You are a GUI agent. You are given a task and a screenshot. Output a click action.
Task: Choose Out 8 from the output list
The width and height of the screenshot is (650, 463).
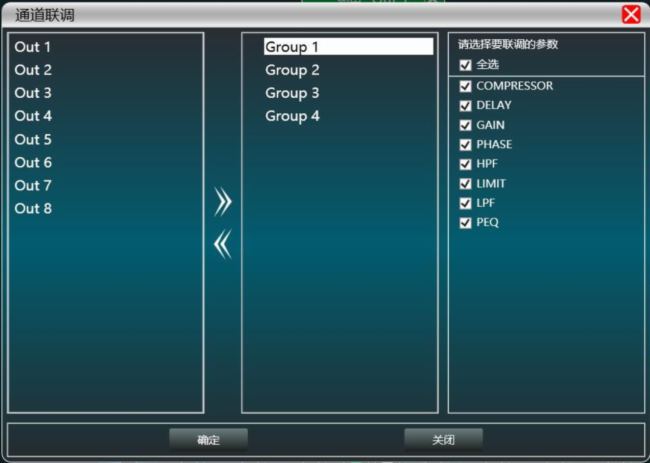pos(33,208)
